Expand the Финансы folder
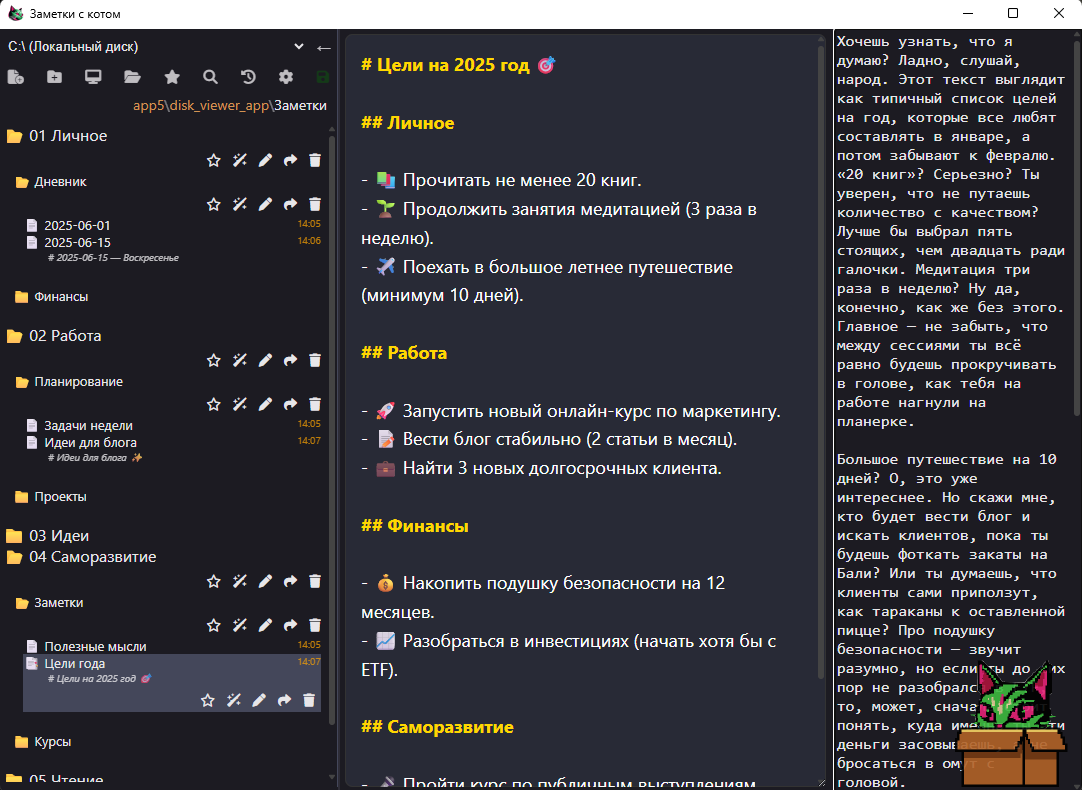Screen dimensions: 1082x790 click(x=61, y=297)
